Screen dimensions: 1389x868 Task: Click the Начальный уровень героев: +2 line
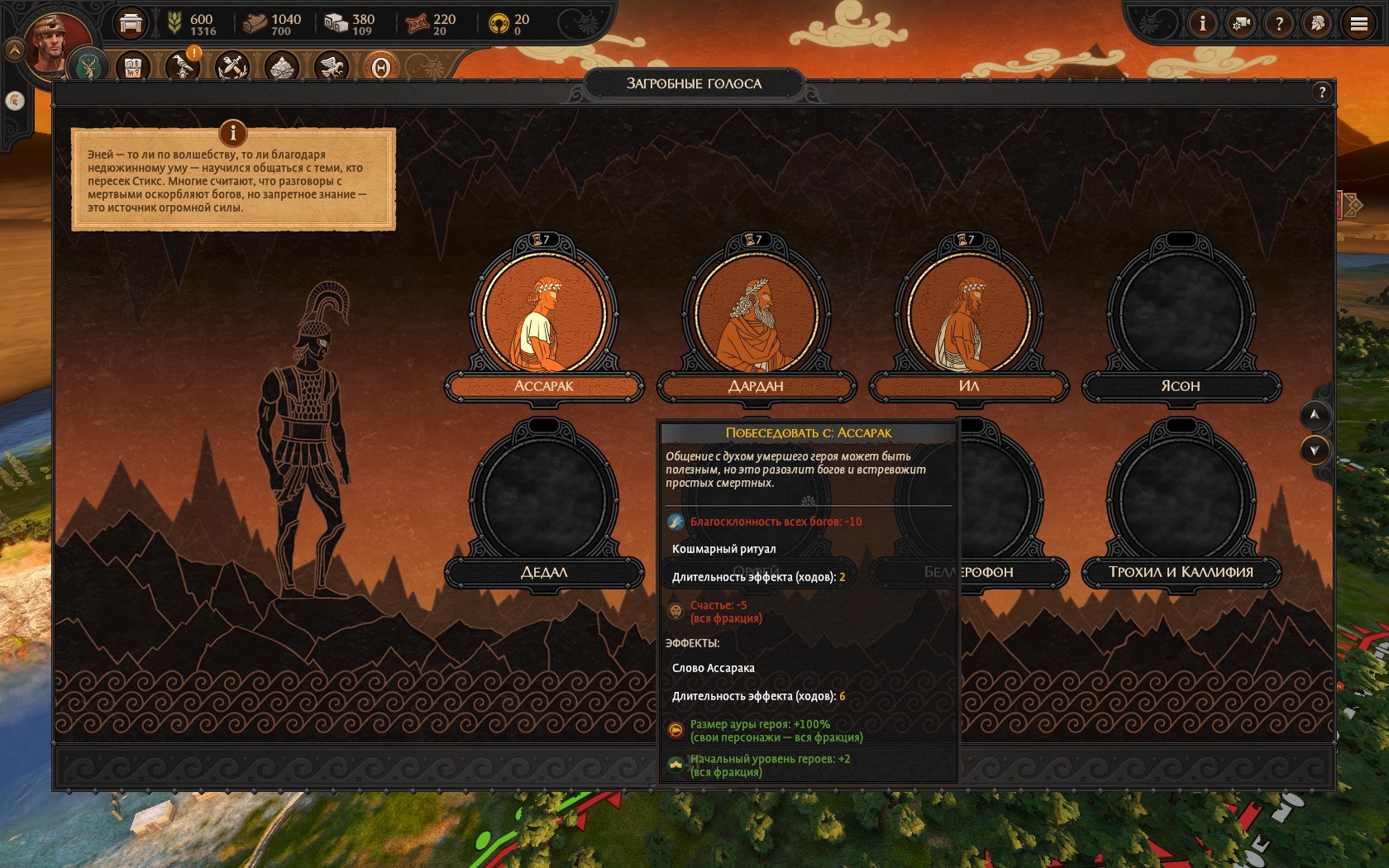point(759,765)
